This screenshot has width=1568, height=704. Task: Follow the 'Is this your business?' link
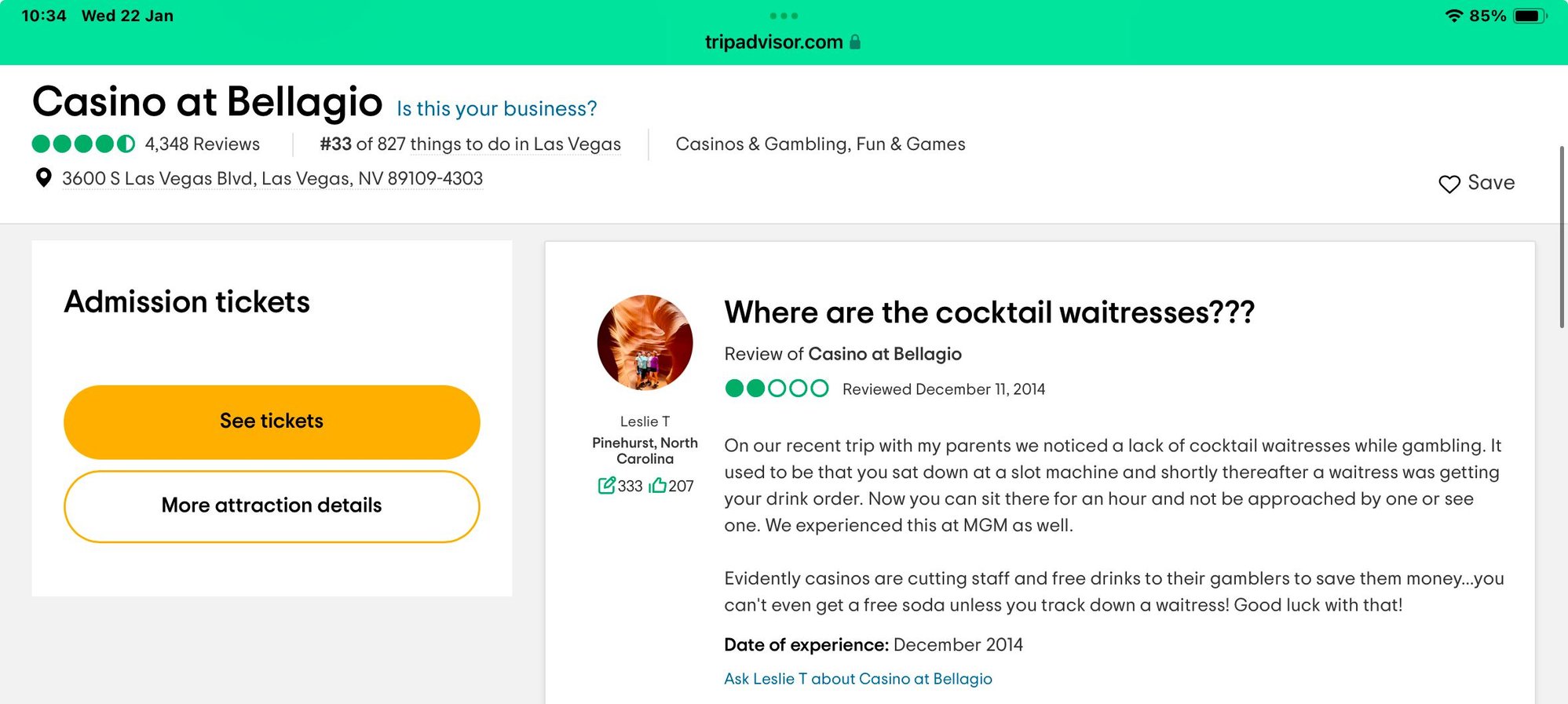tap(496, 108)
